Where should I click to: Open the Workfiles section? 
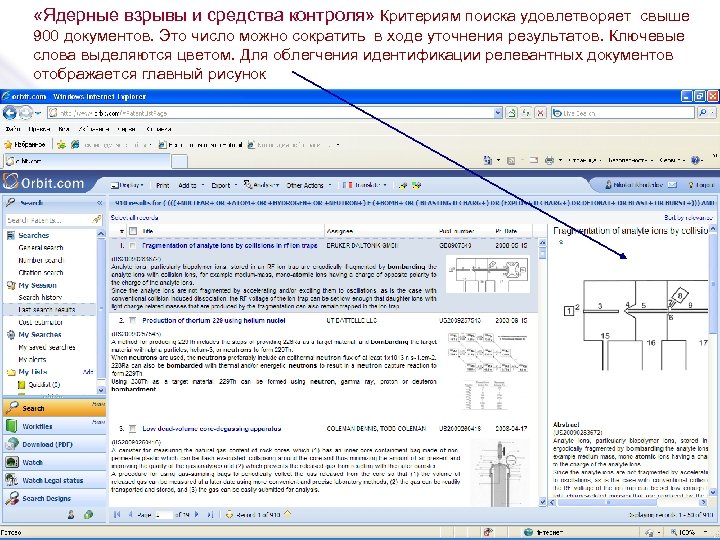(x=54, y=426)
